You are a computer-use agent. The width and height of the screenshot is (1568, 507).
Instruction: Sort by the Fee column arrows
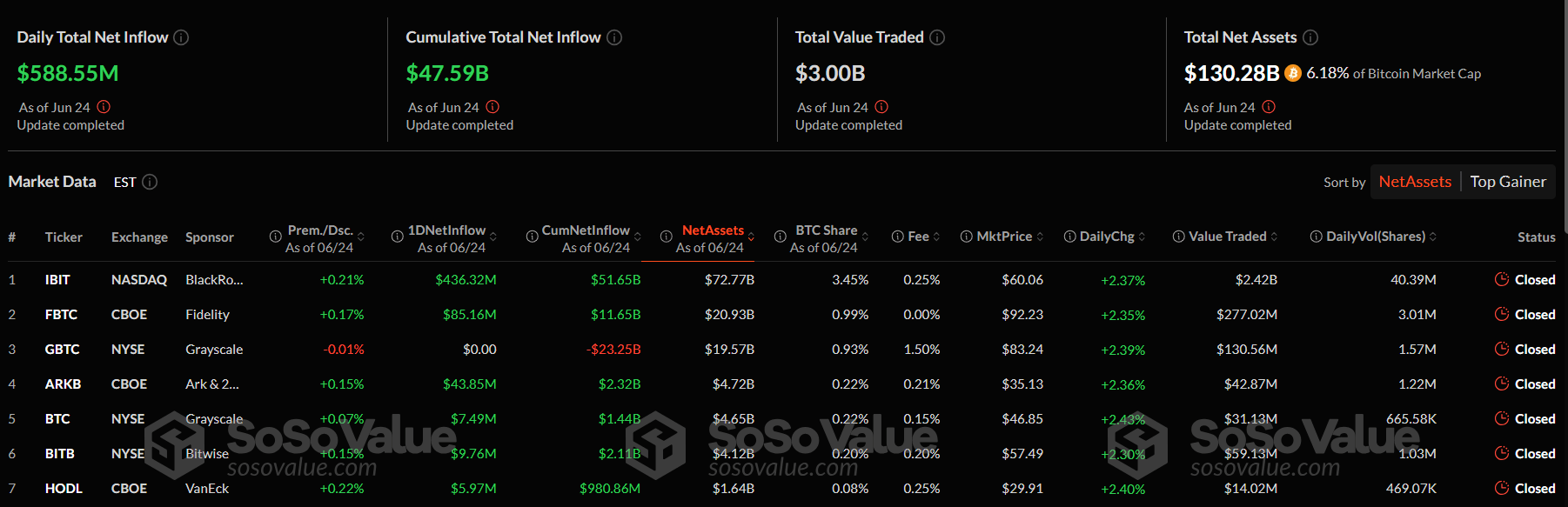pyautogui.click(x=937, y=237)
